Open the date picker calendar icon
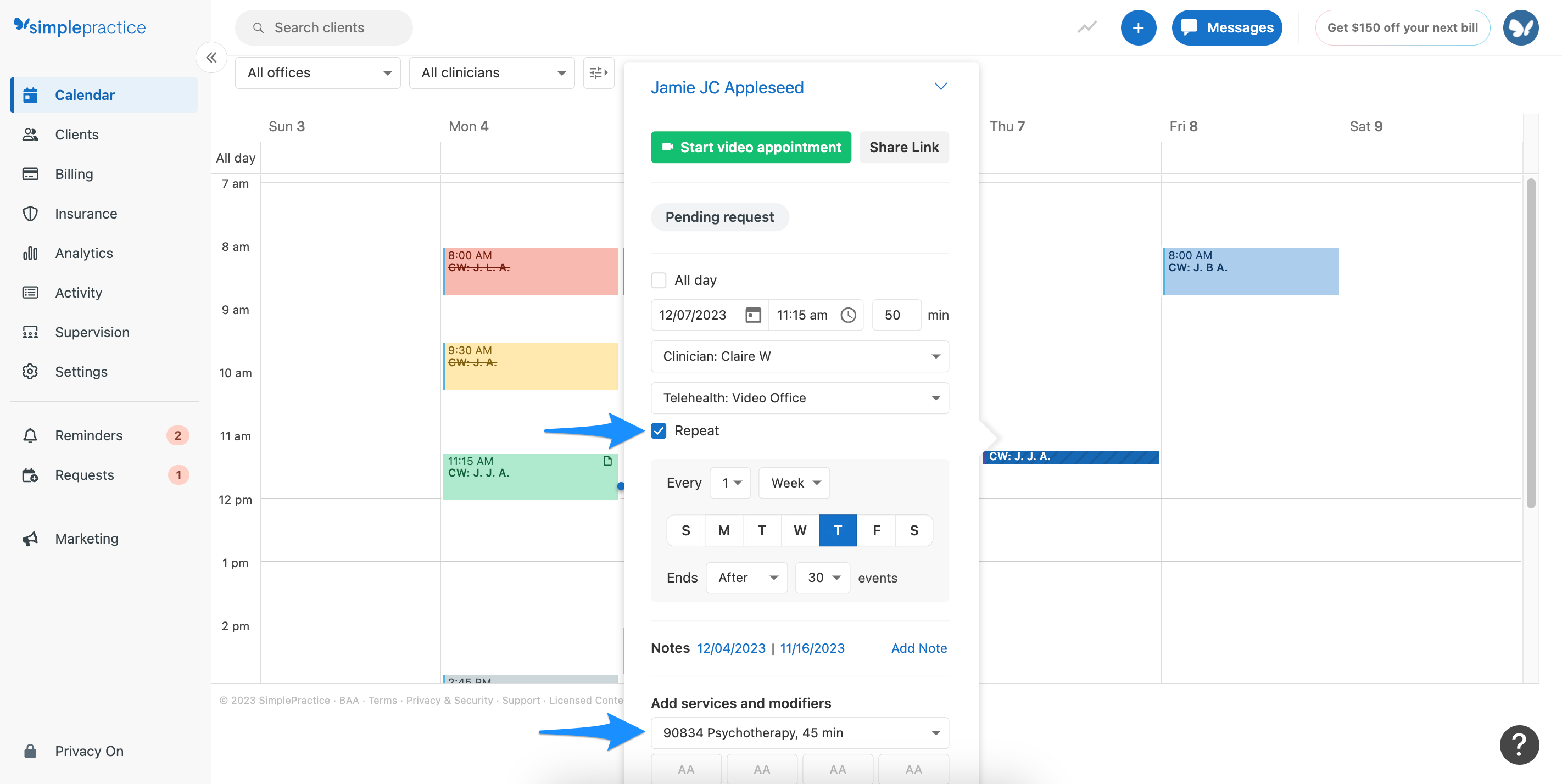The width and height of the screenshot is (1562, 784). click(x=752, y=315)
